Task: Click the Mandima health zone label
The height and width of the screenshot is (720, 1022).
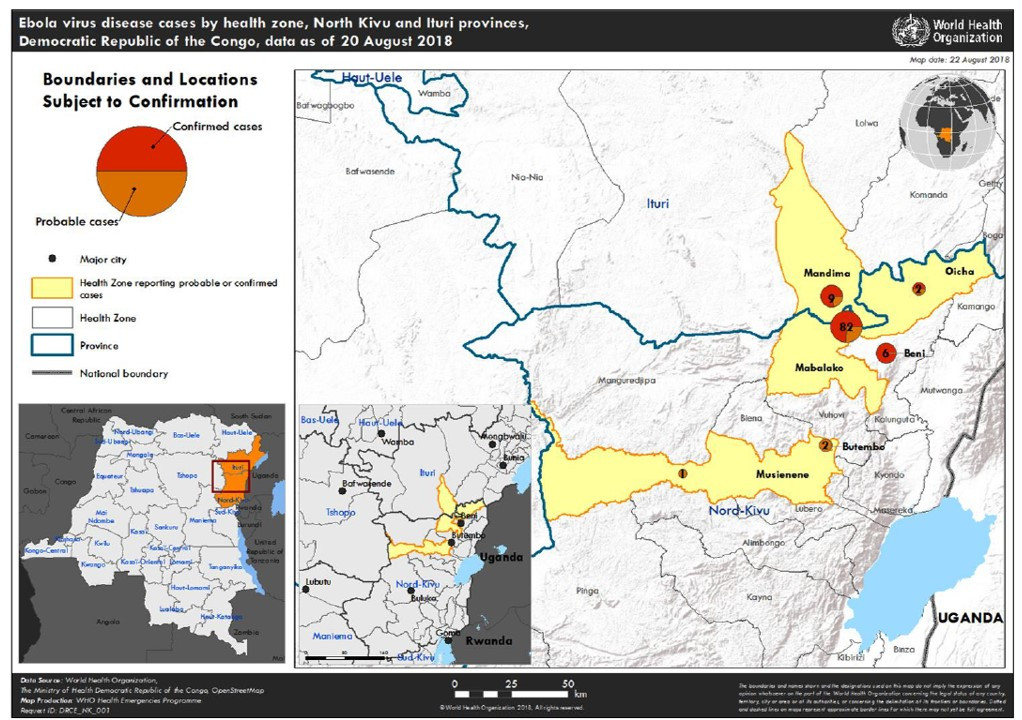Action: click(x=827, y=273)
